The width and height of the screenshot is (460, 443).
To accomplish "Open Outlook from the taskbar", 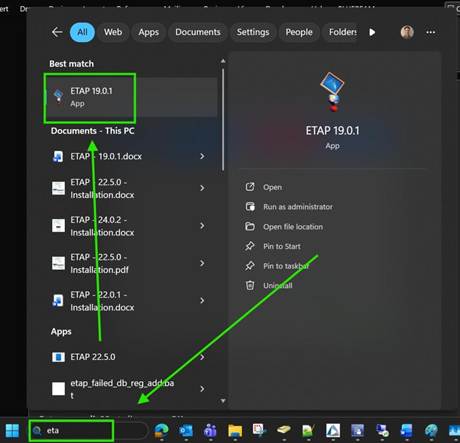I will coord(186,430).
